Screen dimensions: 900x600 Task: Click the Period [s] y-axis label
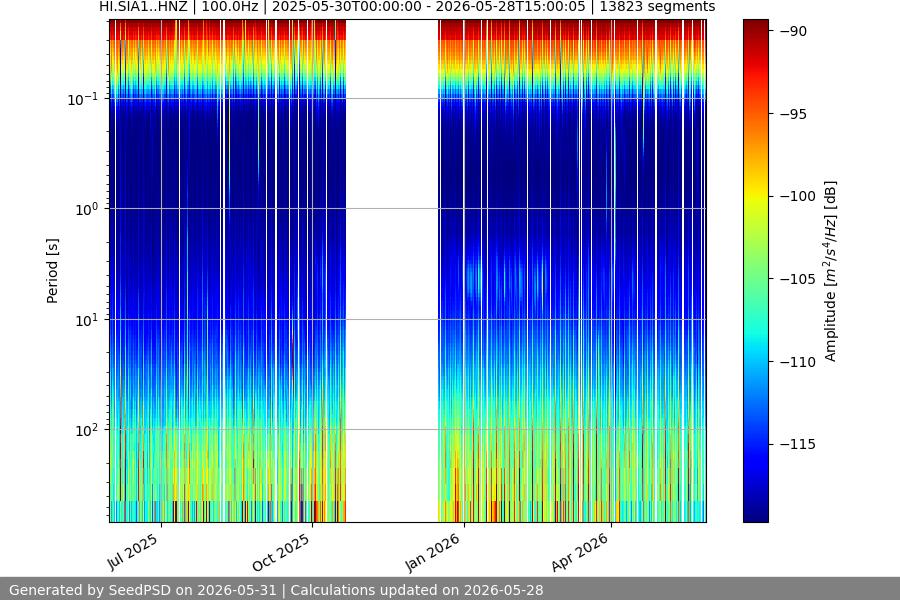pos(52,271)
